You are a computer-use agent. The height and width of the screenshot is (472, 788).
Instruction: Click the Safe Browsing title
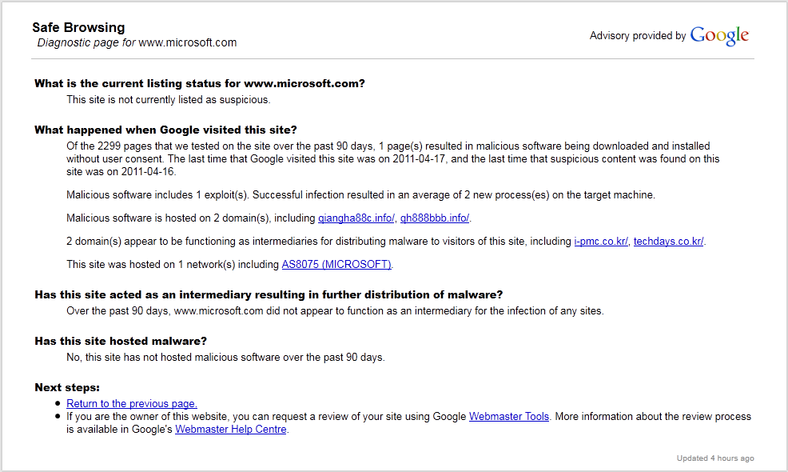(x=78, y=28)
